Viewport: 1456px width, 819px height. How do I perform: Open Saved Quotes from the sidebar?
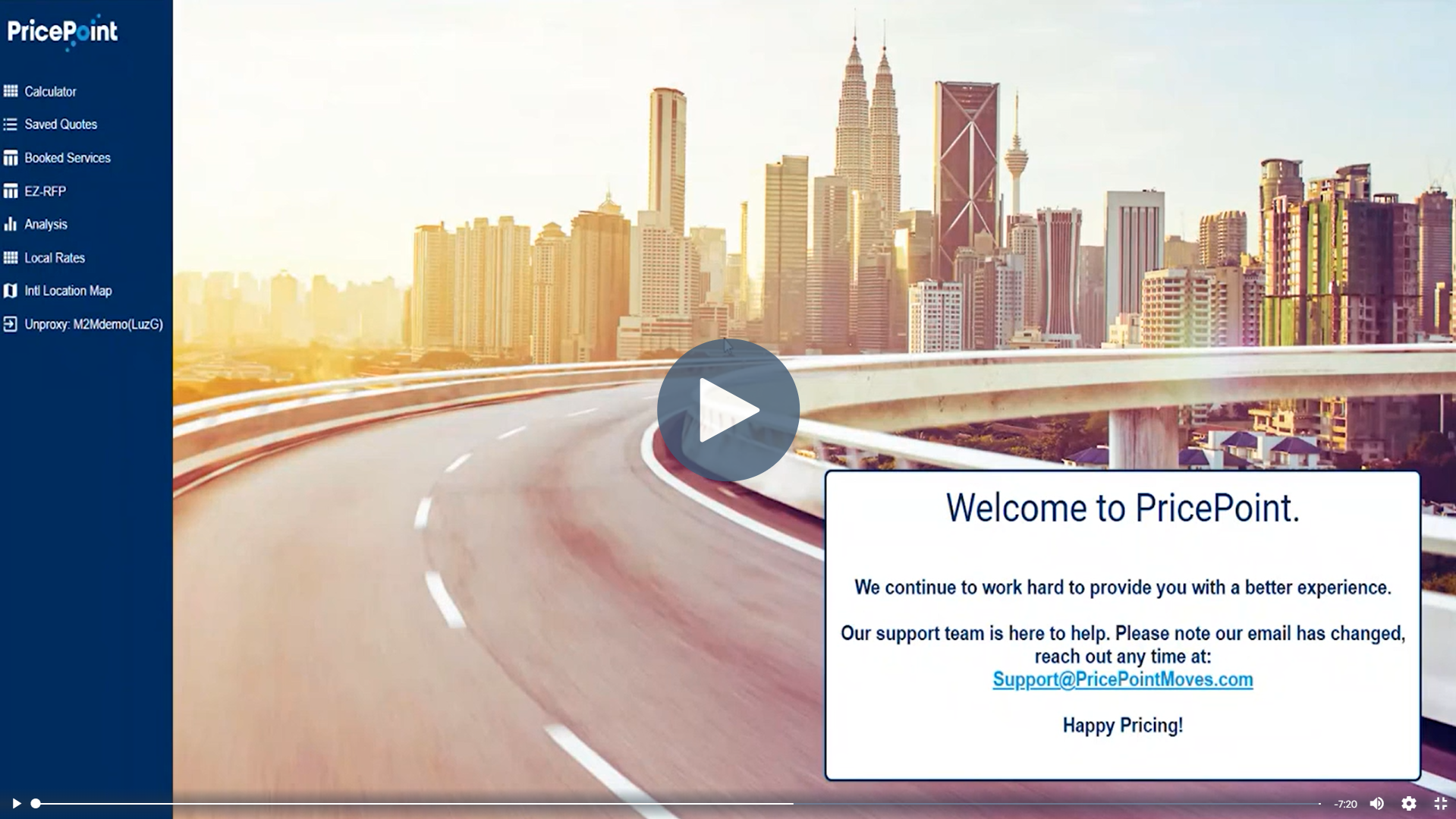click(61, 124)
